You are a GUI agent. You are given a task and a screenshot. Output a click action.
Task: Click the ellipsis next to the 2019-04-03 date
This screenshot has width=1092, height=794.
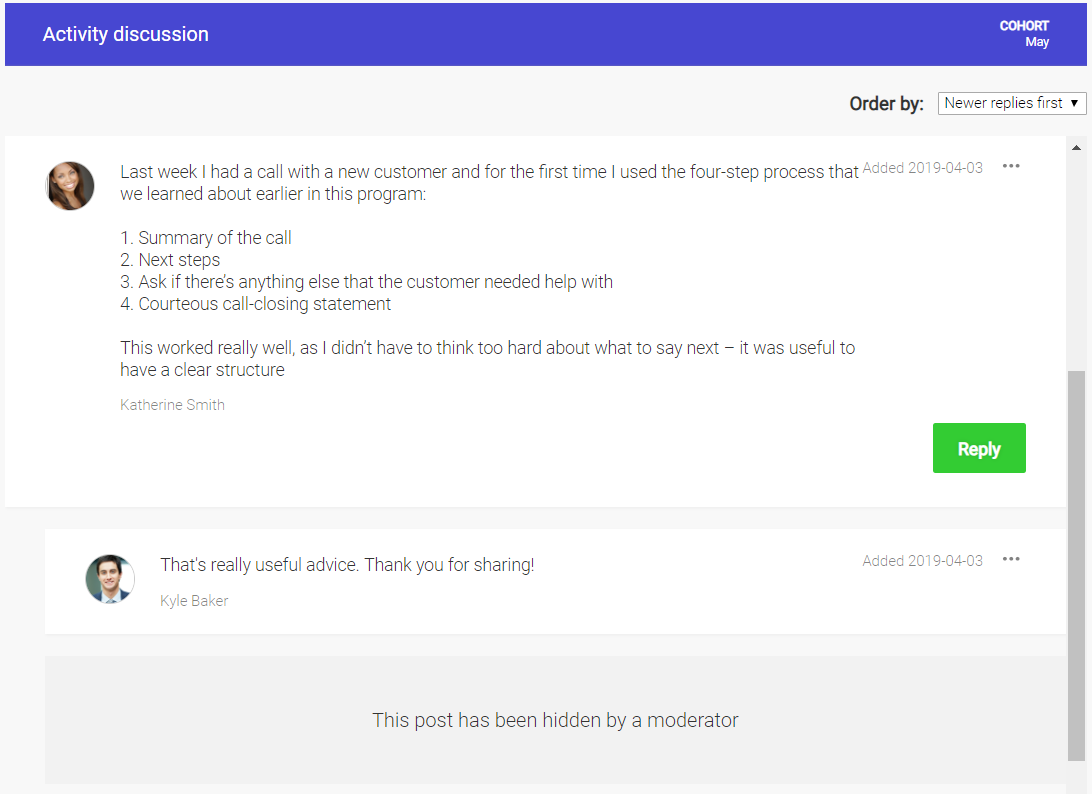[x=1011, y=166]
